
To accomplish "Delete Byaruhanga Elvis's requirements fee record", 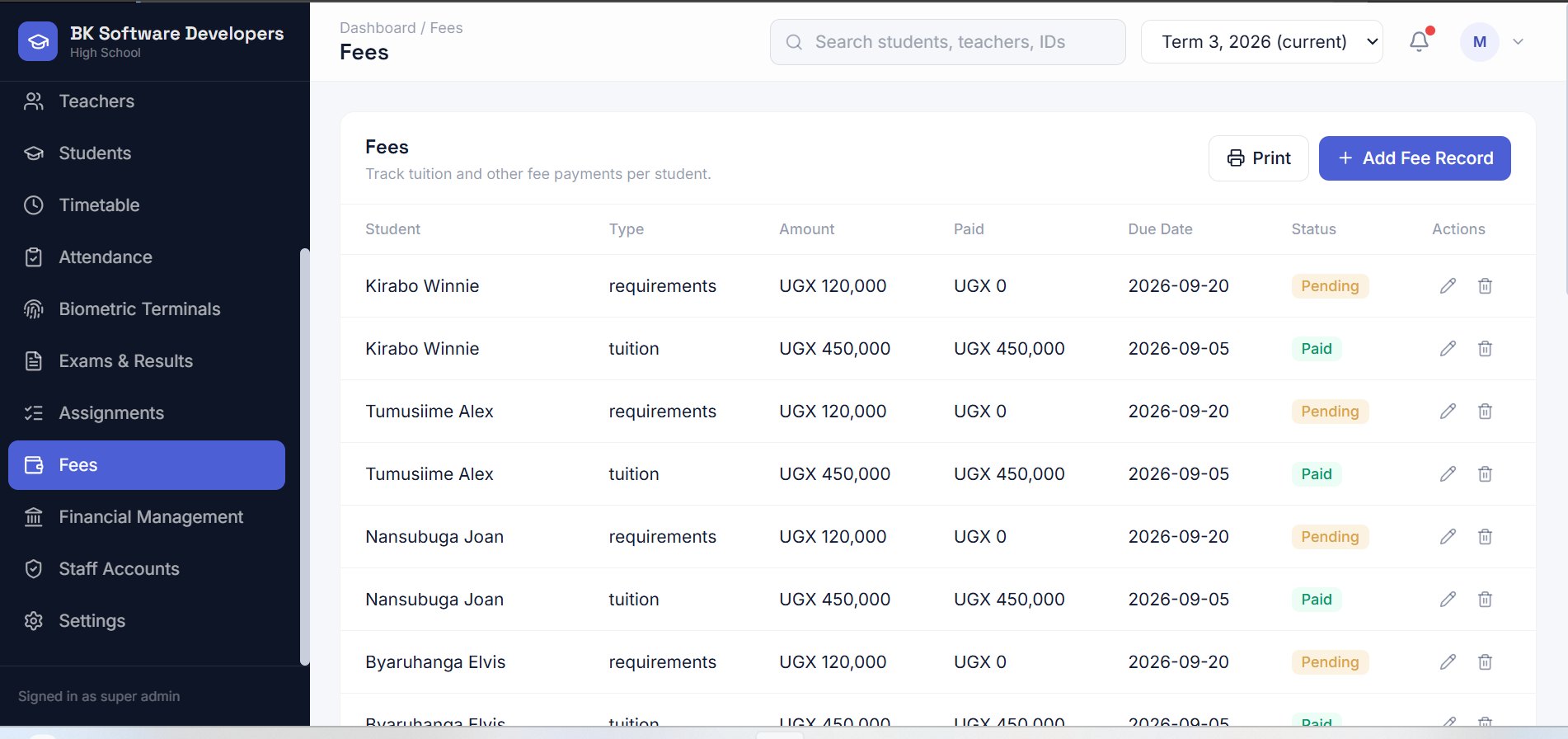I will [x=1485, y=662].
